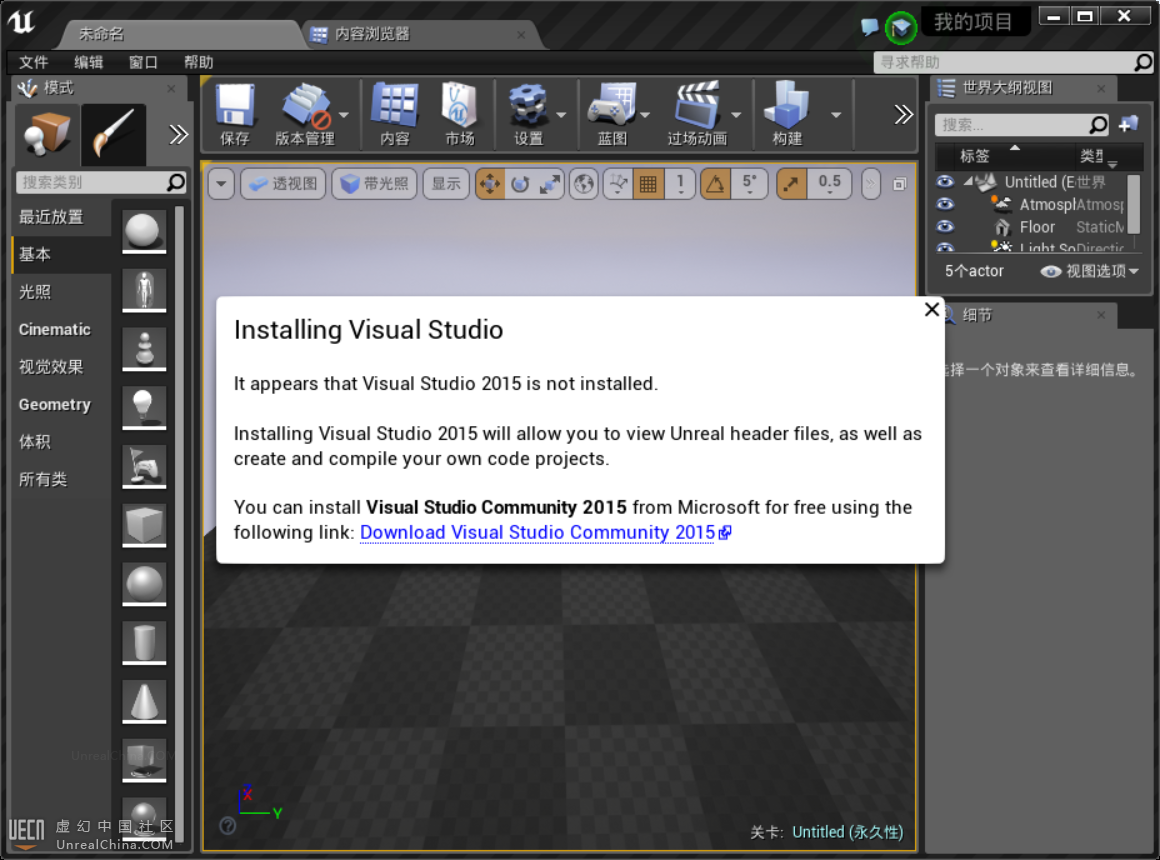Toggle visibility of Atmospheric Fog actor
This screenshot has width=1160, height=860.
coord(945,204)
